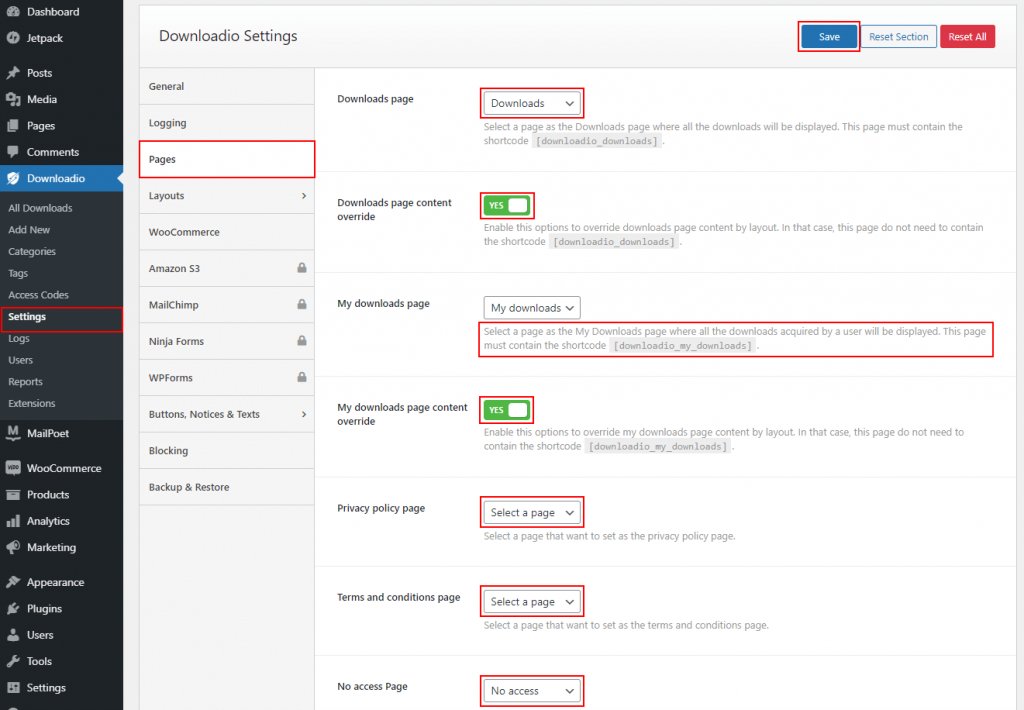The image size is (1024, 710).
Task: Click the MailPoet M icon
Action: [13, 432]
